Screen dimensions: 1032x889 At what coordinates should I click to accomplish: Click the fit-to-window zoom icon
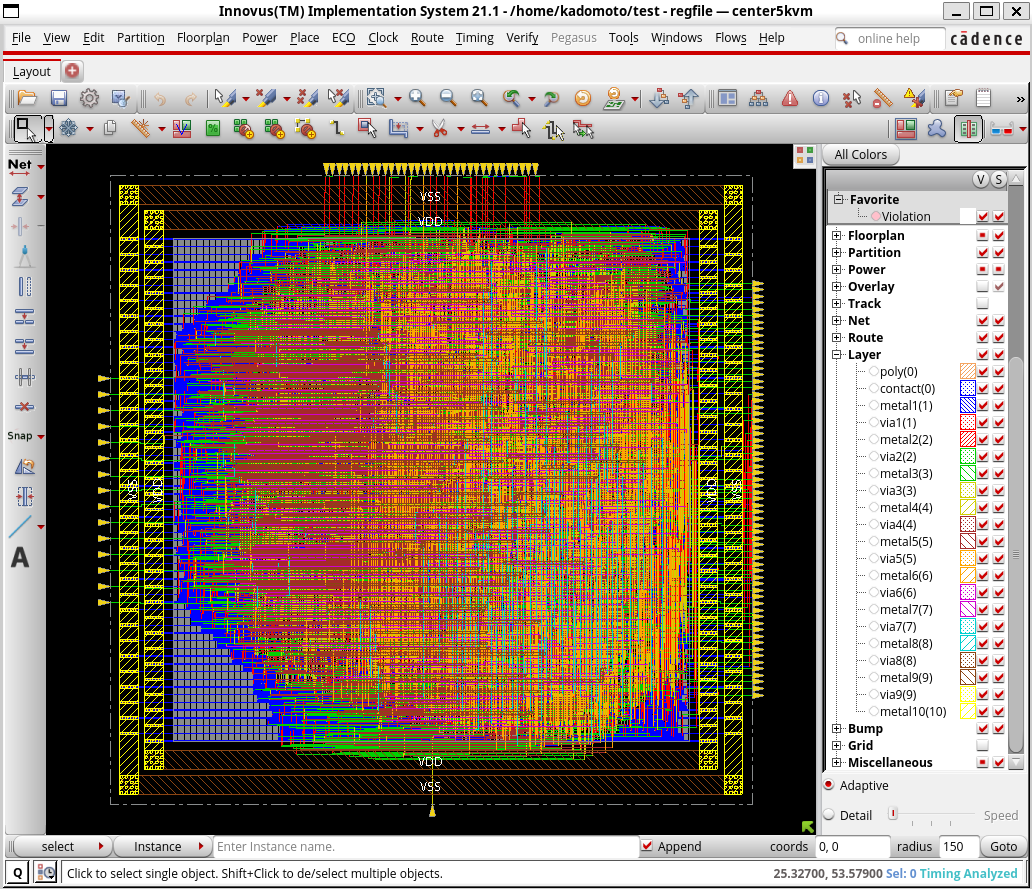(376, 98)
